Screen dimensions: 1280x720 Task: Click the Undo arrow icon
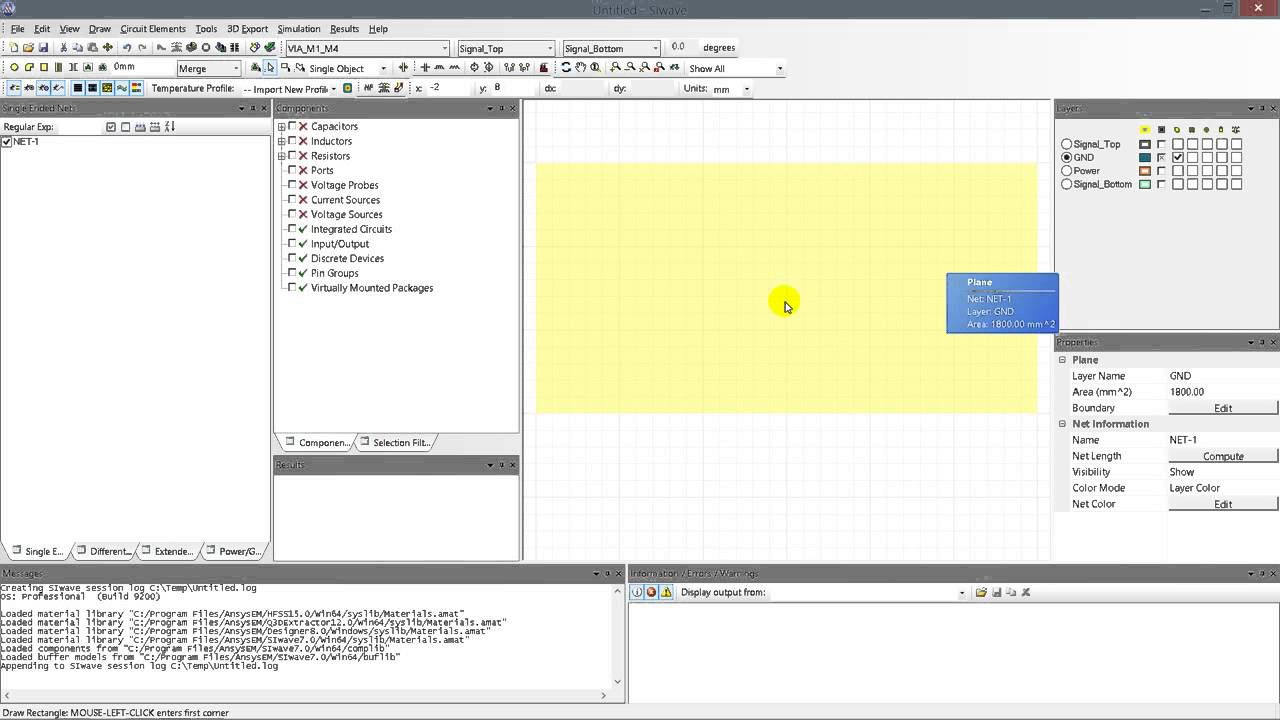coord(126,48)
